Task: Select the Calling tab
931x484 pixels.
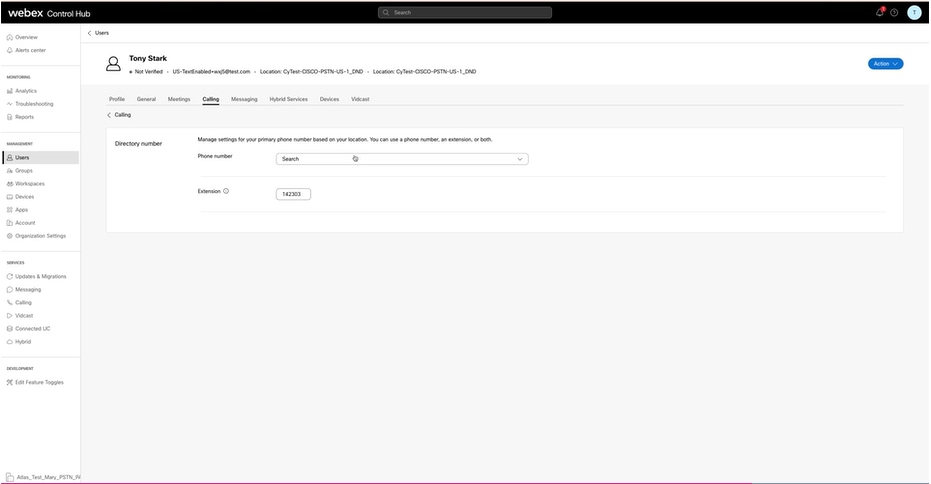Action: pos(211,99)
